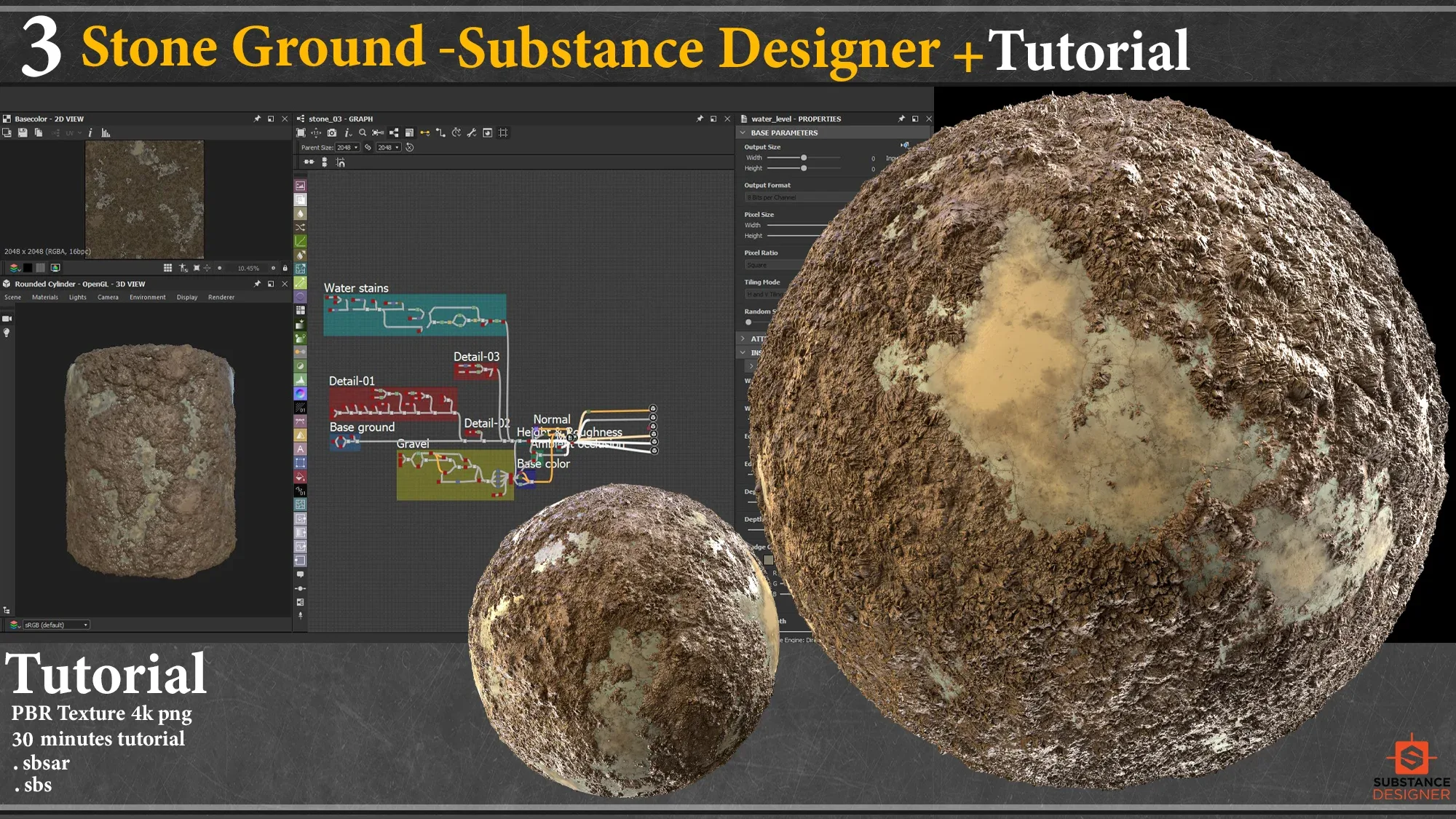
Task: Open the Environment menu in 3D view
Action: pos(148,297)
